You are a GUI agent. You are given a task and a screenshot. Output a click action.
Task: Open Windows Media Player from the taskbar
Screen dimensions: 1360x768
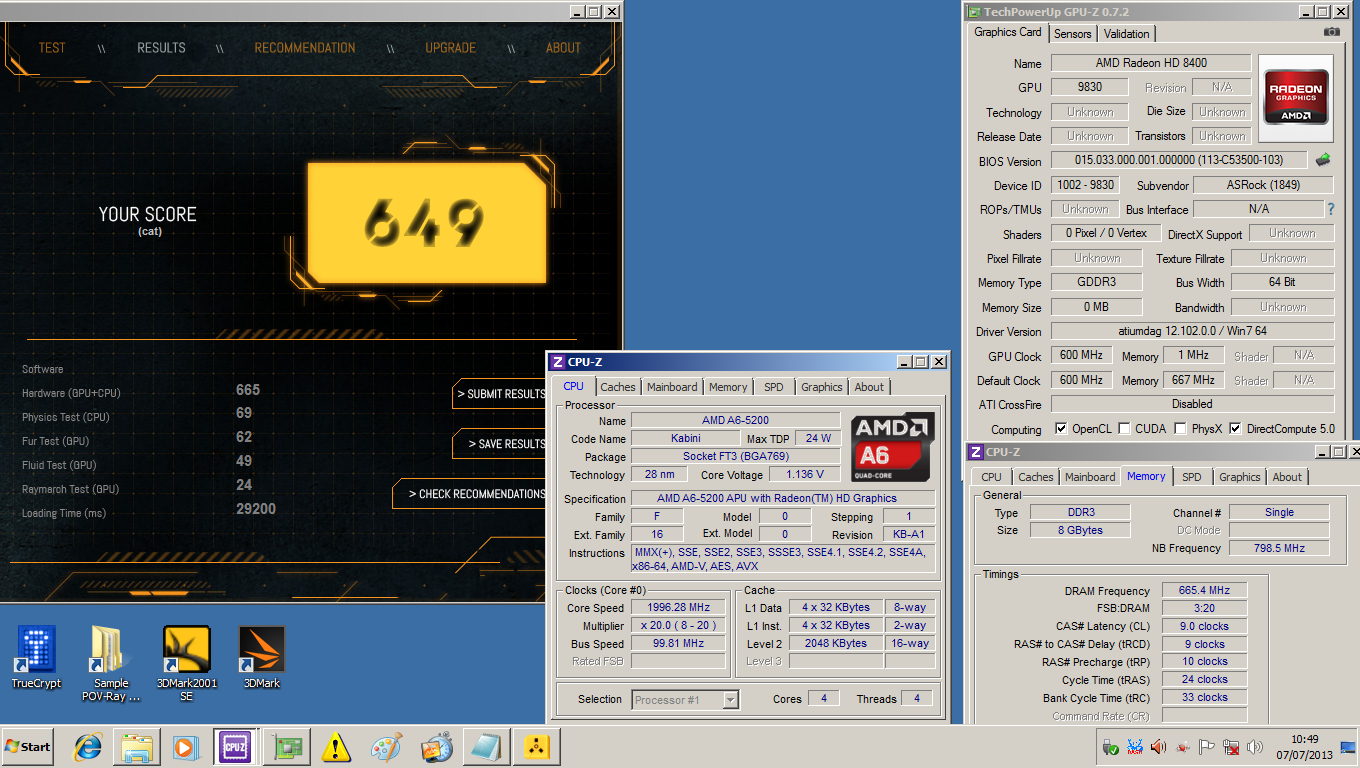pos(185,747)
